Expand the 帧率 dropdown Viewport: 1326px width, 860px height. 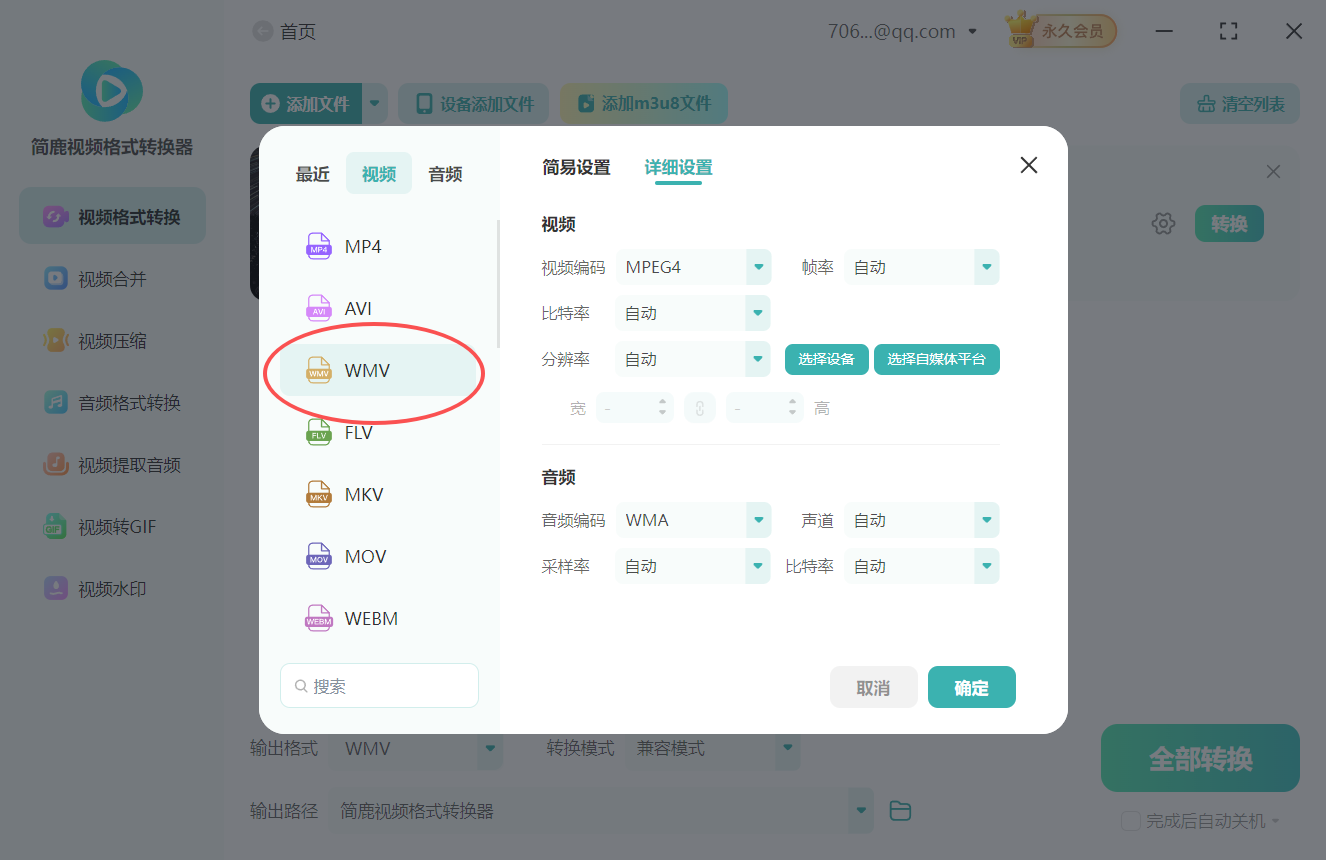921,267
